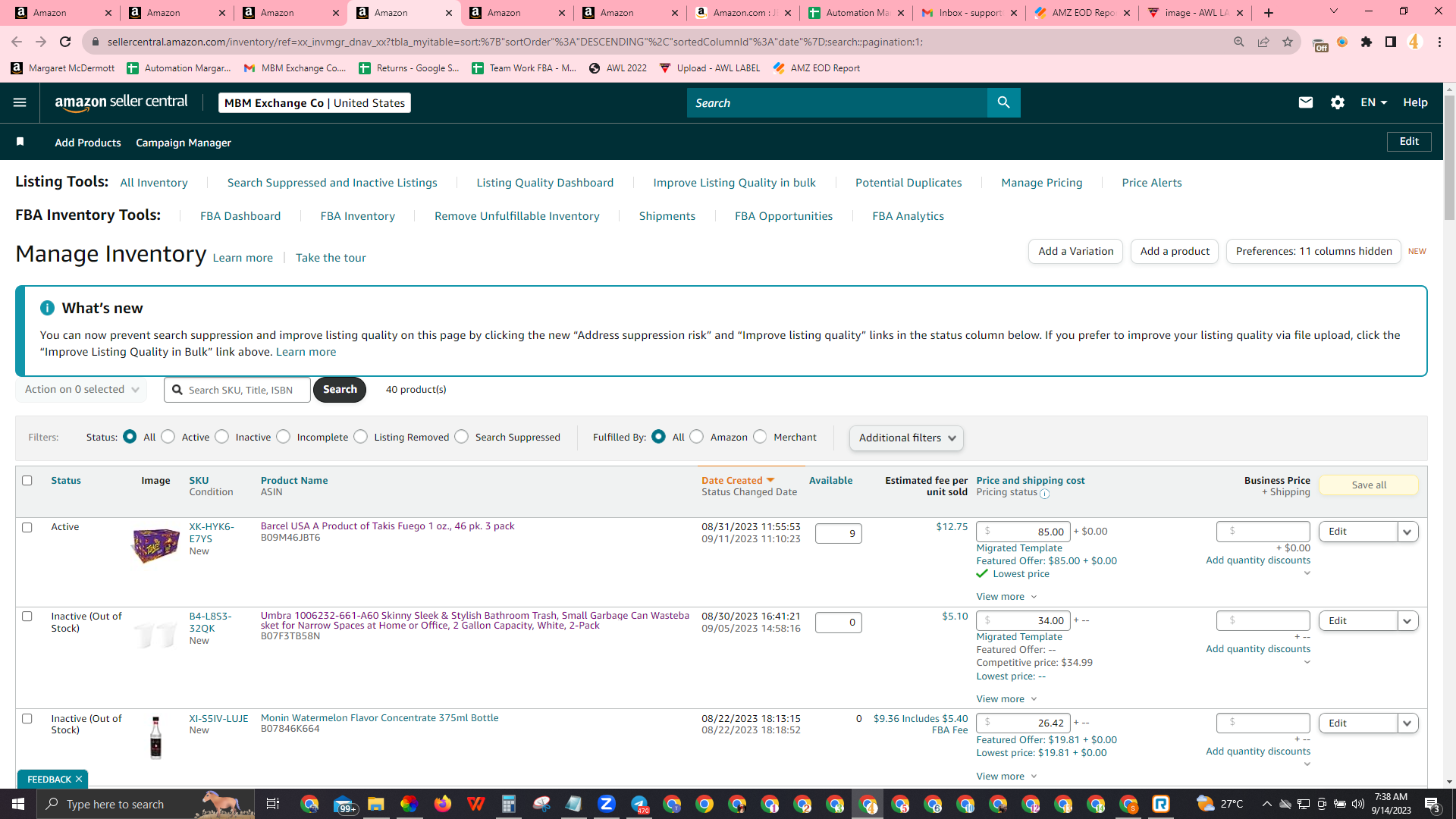Image resolution: width=1456 pixels, height=819 pixels.
Task: Open File Explorer from the taskbar
Action: pyautogui.click(x=376, y=804)
